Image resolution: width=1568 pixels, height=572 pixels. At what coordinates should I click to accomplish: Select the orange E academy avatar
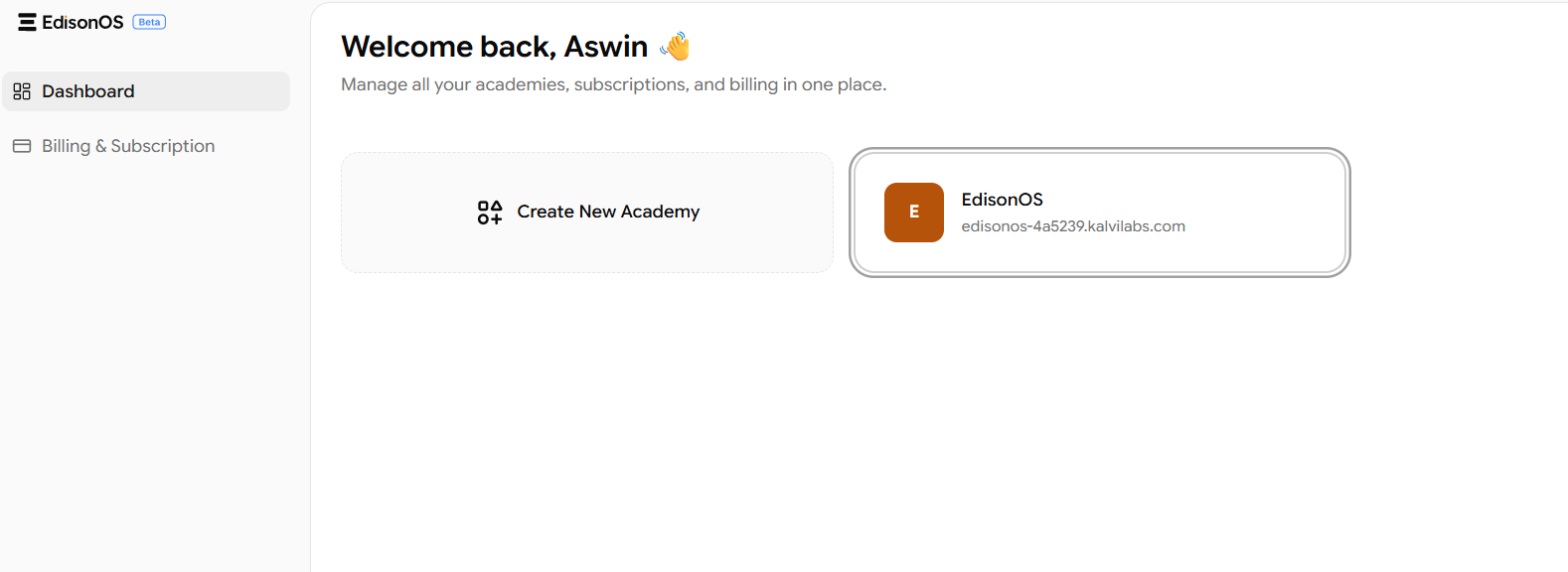pos(913,213)
